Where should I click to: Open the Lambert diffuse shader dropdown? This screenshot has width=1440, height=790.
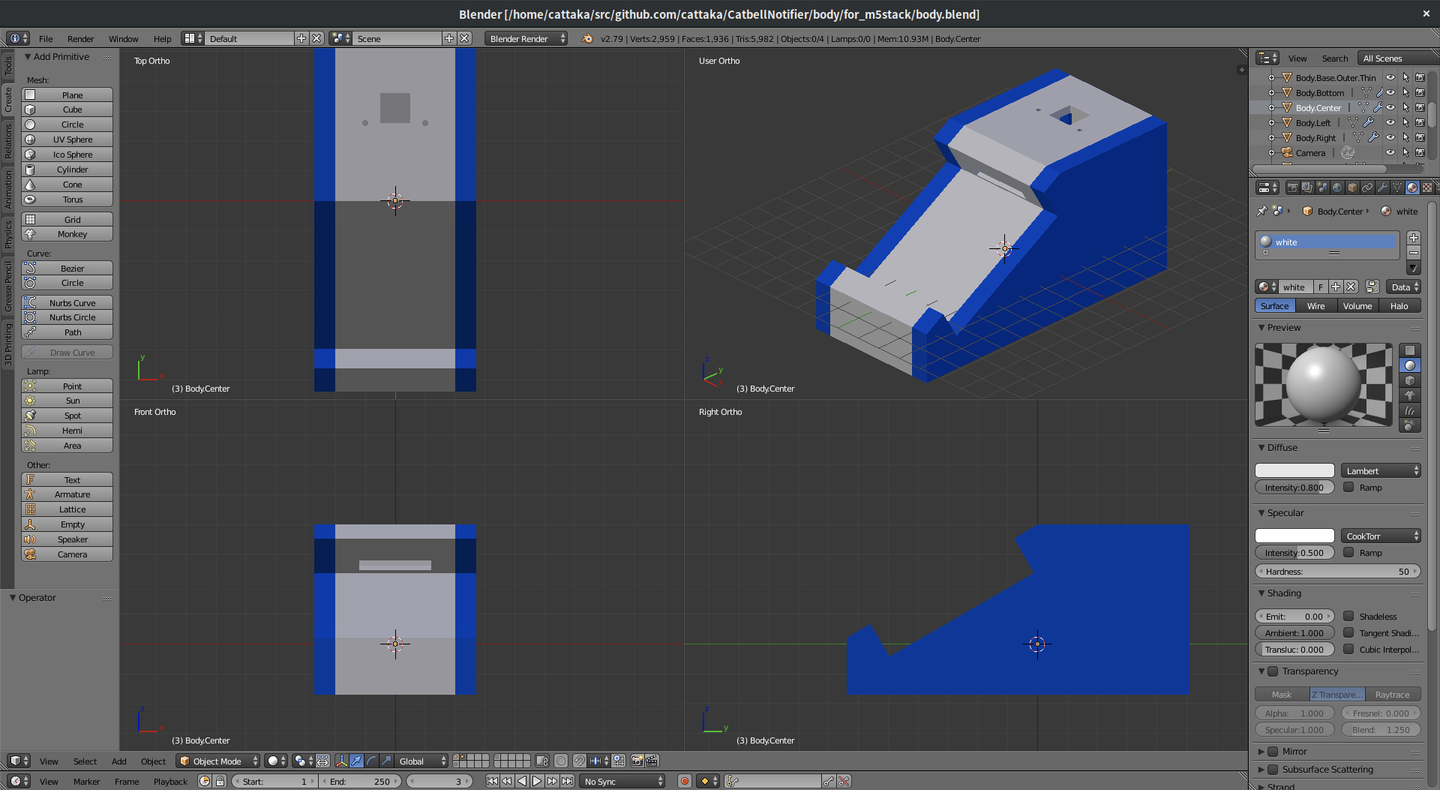(1381, 470)
